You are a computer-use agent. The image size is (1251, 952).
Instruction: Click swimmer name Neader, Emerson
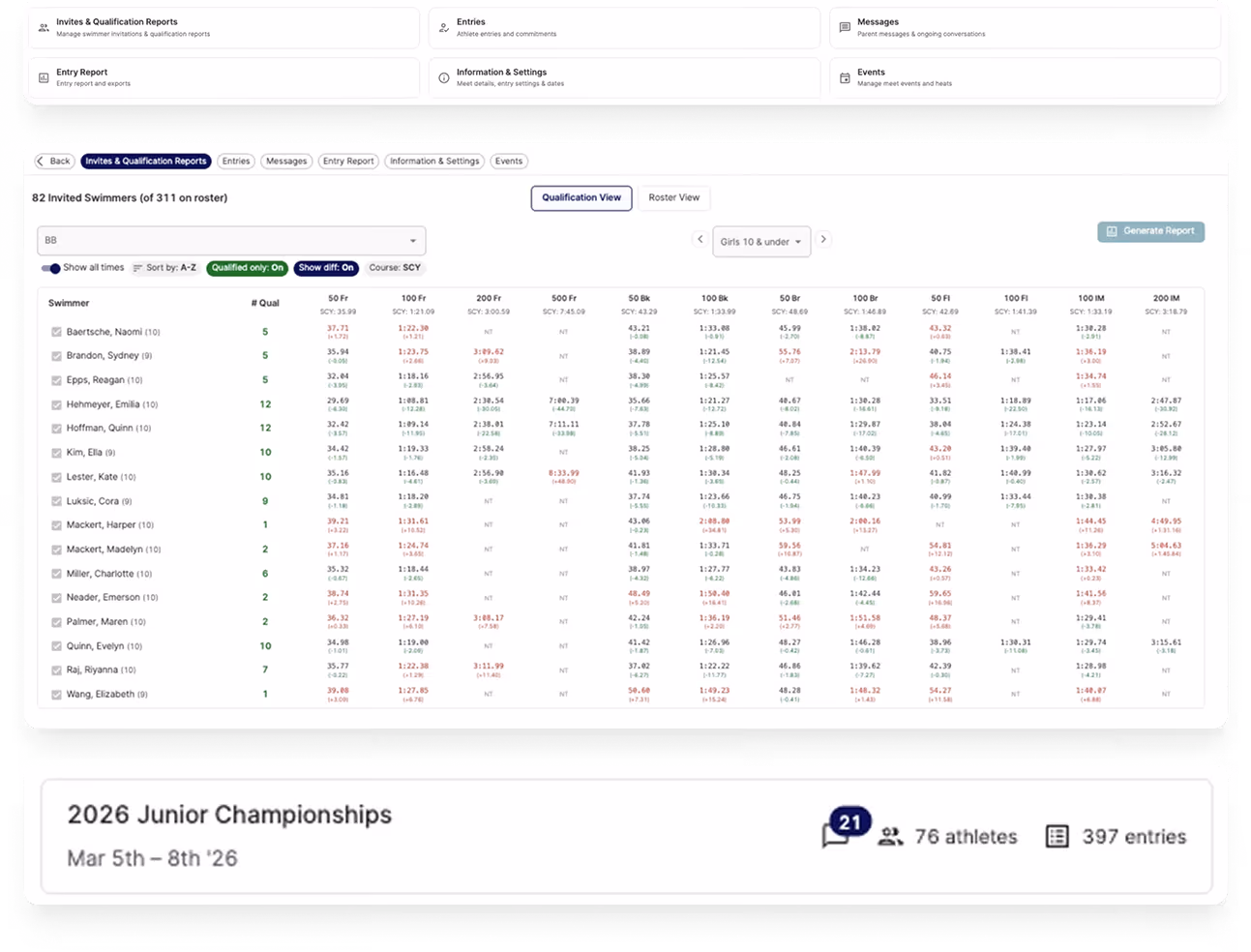[112, 598]
